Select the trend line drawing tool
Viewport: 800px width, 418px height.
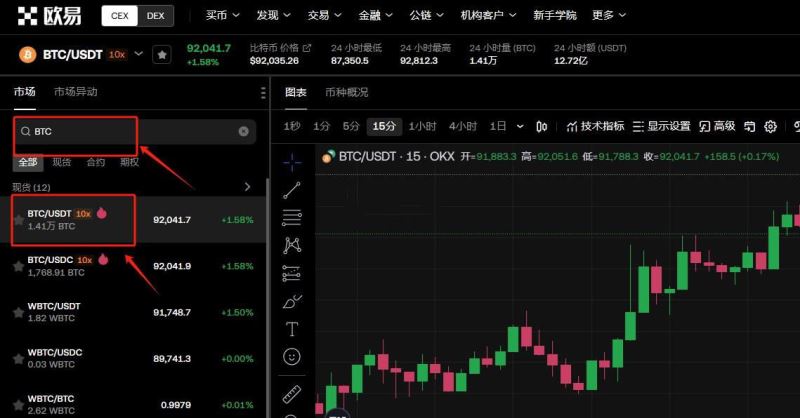point(292,189)
